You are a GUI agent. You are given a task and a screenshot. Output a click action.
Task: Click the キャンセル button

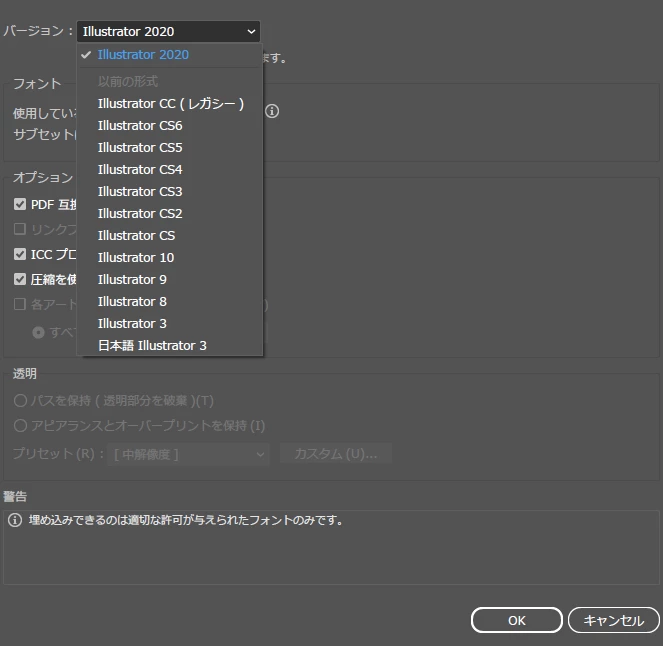point(614,620)
